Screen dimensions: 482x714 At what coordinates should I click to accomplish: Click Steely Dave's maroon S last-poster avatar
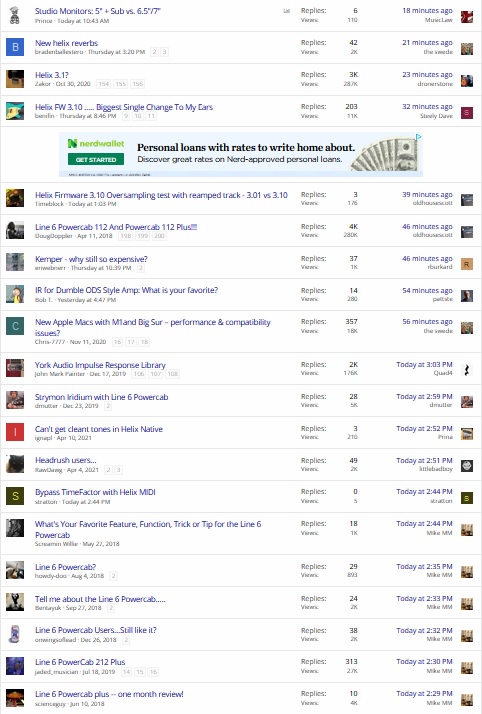467,113
